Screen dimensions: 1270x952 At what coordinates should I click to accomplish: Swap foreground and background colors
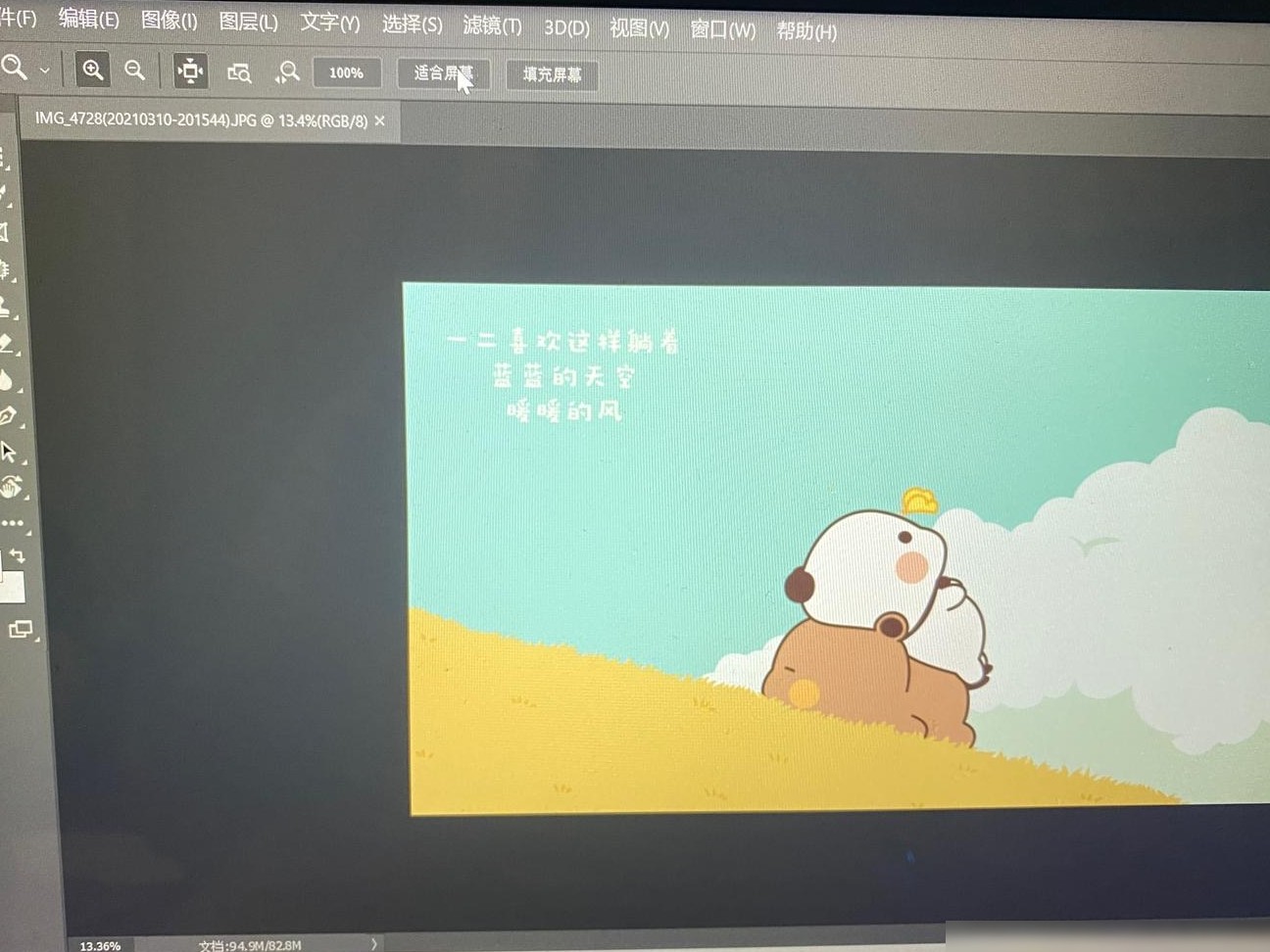point(17,555)
